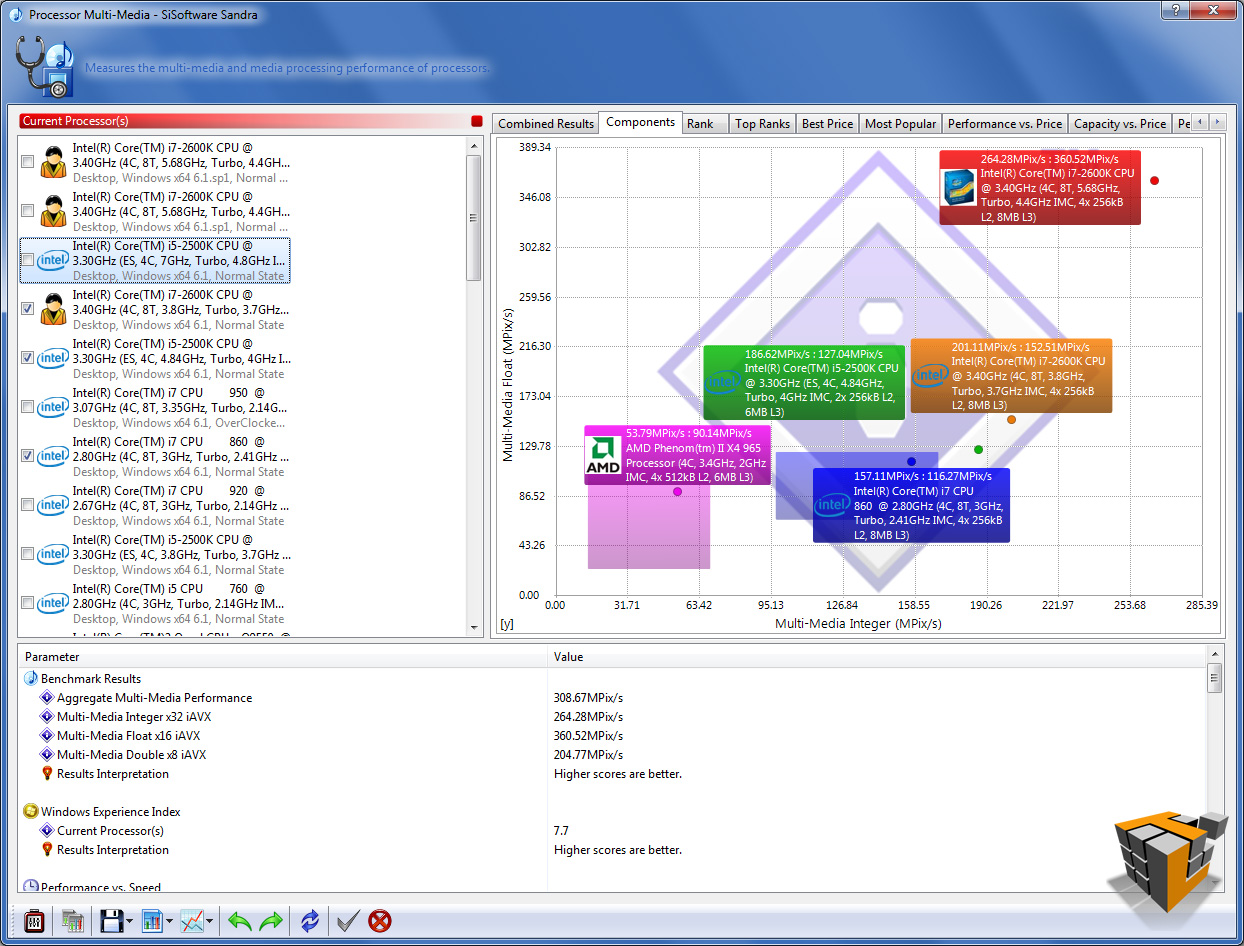Check the i7 CPU 920 checkbox
The height and width of the screenshot is (946, 1244).
point(27,505)
